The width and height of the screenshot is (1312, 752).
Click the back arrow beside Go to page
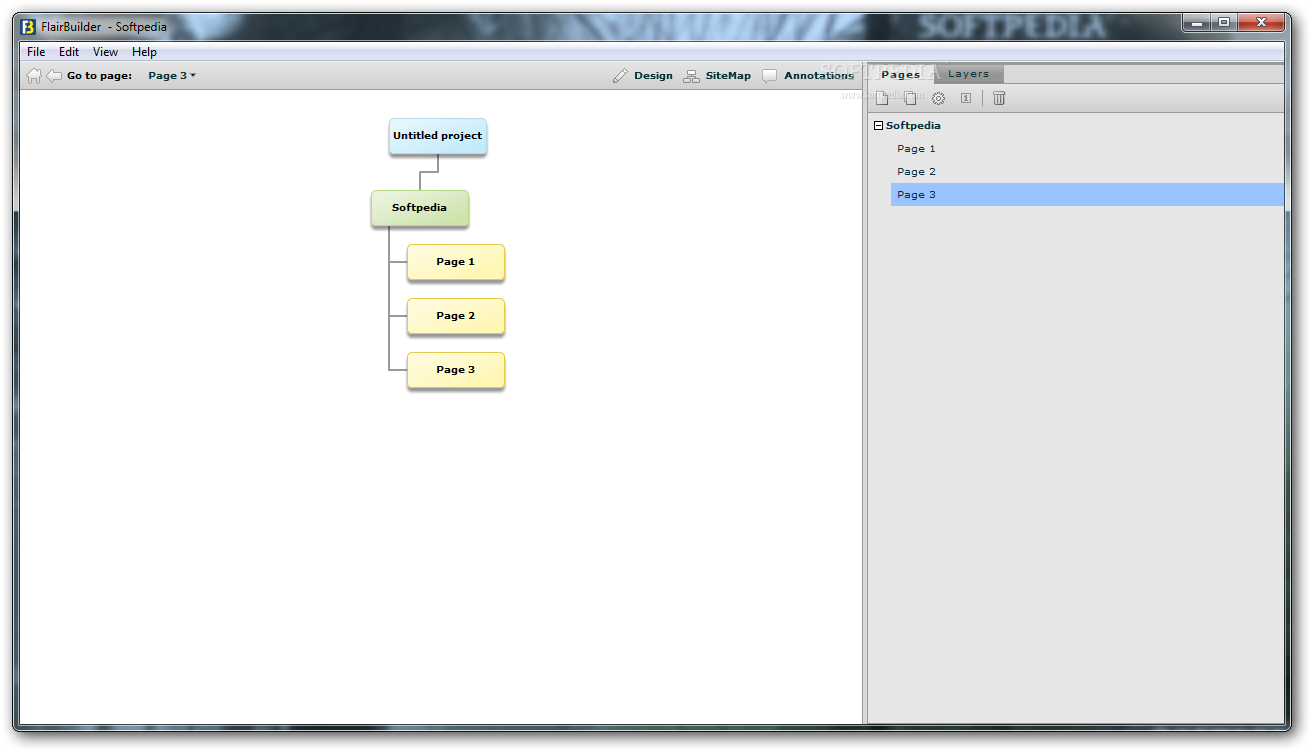(54, 75)
